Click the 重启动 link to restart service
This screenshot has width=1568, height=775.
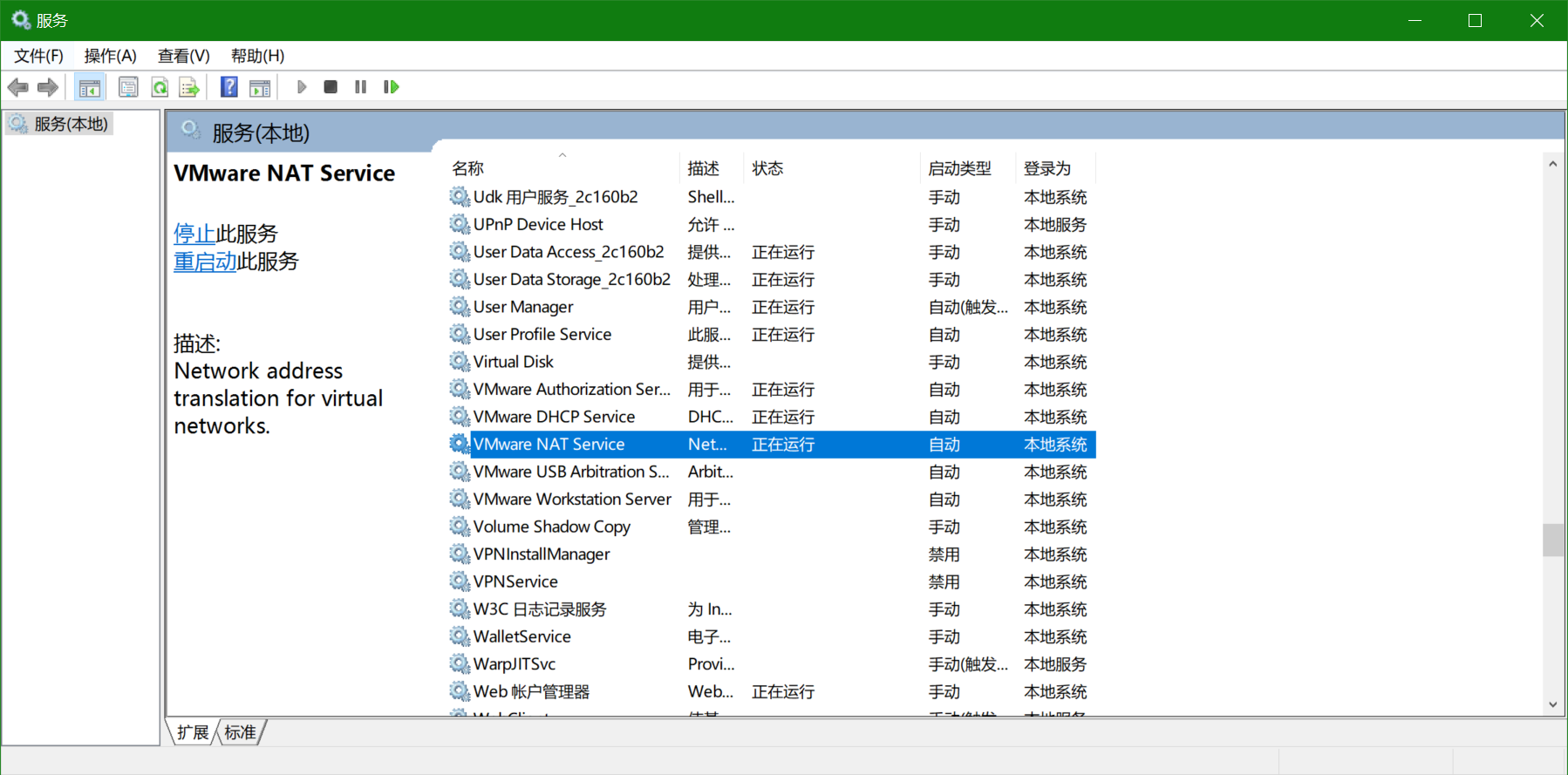pos(205,262)
